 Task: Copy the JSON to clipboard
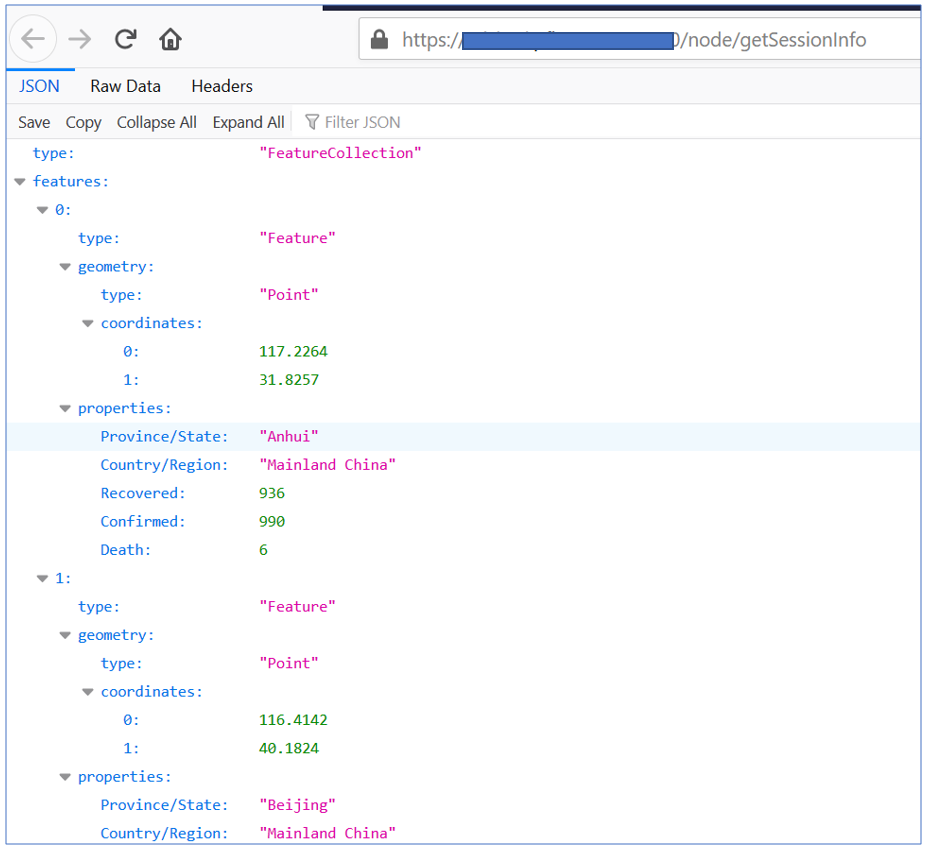[x=83, y=122]
